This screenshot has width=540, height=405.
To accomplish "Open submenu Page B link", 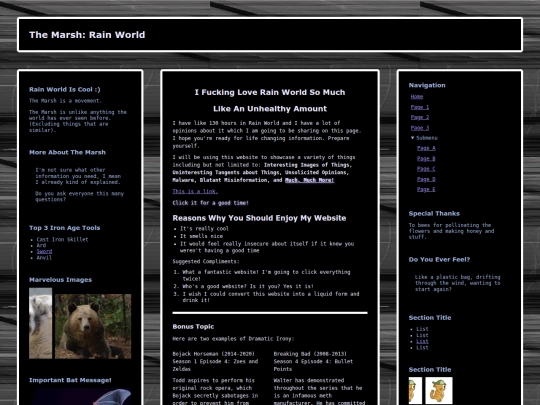I will click(426, 158).
